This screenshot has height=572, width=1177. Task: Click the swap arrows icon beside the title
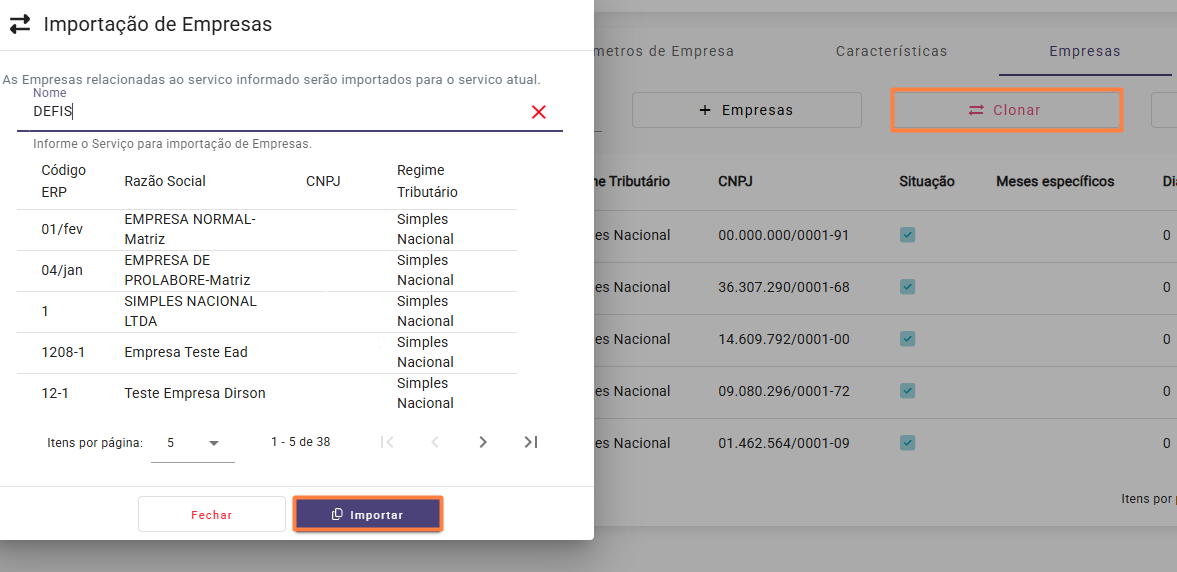tap(20, 24)
